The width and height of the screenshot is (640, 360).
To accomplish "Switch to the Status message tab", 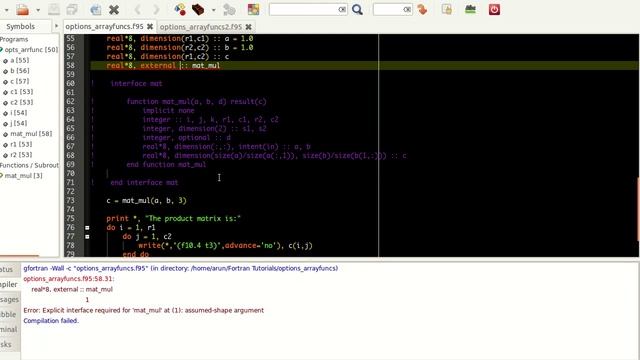I will (7, 270).
